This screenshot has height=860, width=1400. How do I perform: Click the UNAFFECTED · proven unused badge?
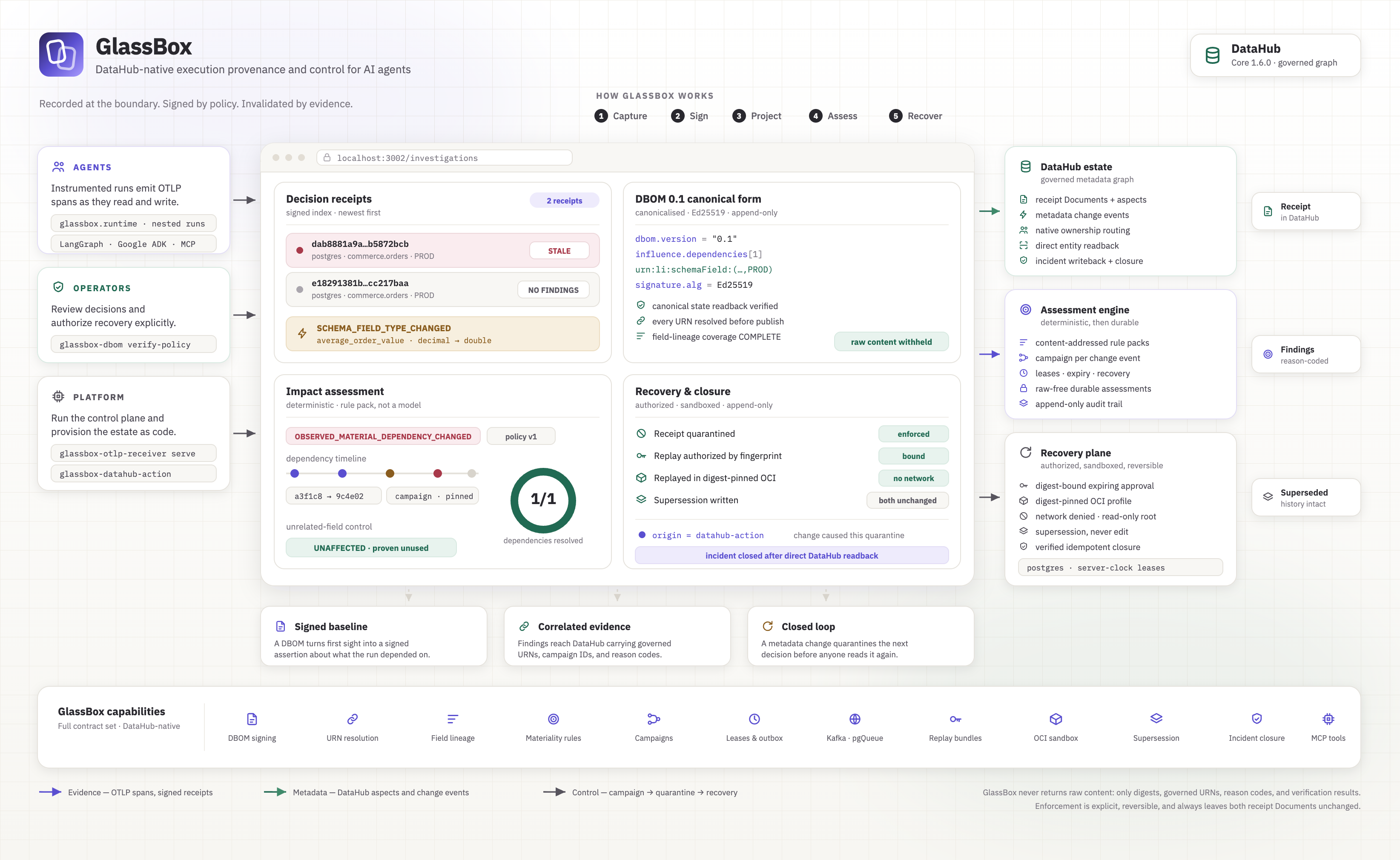(371, 548)
